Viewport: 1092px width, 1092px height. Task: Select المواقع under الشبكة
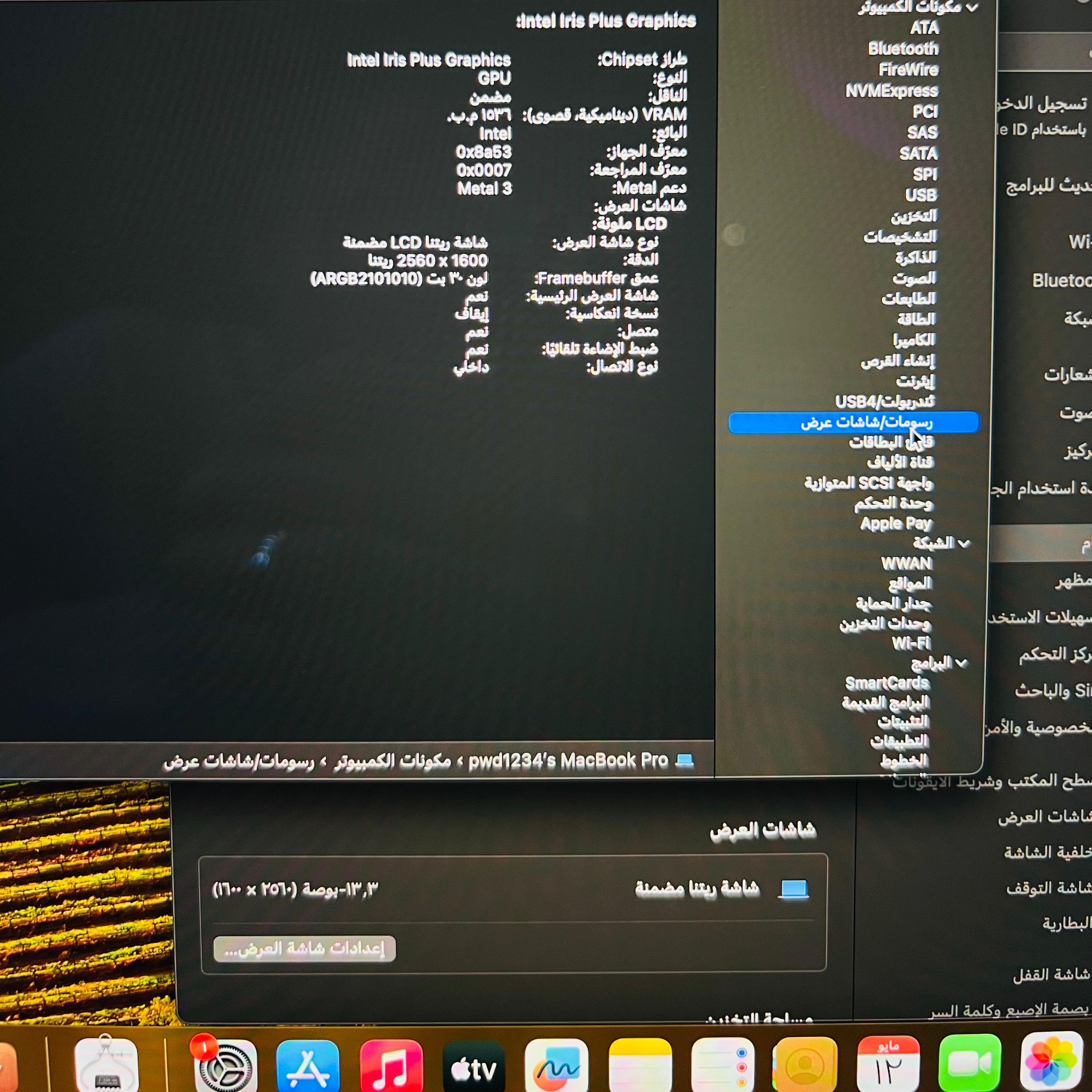pyautogui.click(x=910, y=583)
